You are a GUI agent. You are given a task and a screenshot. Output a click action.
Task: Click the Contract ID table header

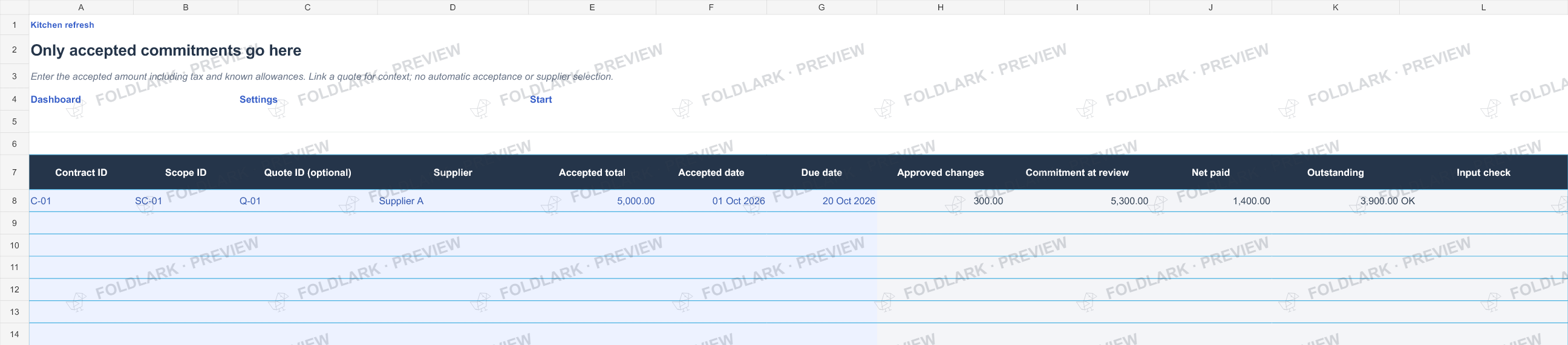click(x=81, y=172)
